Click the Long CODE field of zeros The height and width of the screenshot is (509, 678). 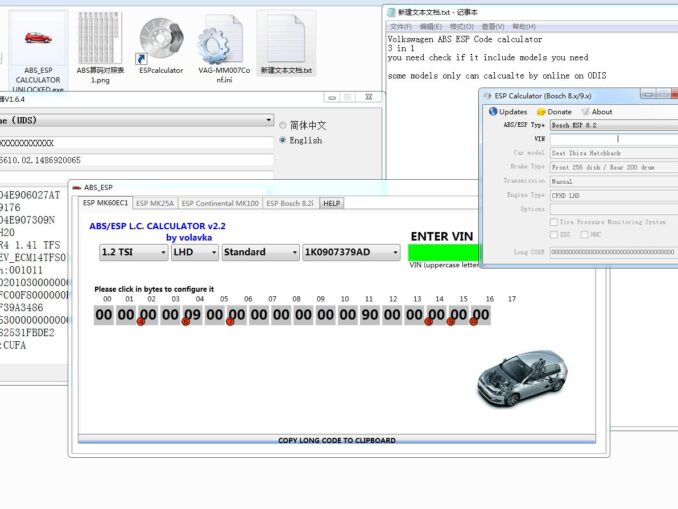tap(614, 252)
